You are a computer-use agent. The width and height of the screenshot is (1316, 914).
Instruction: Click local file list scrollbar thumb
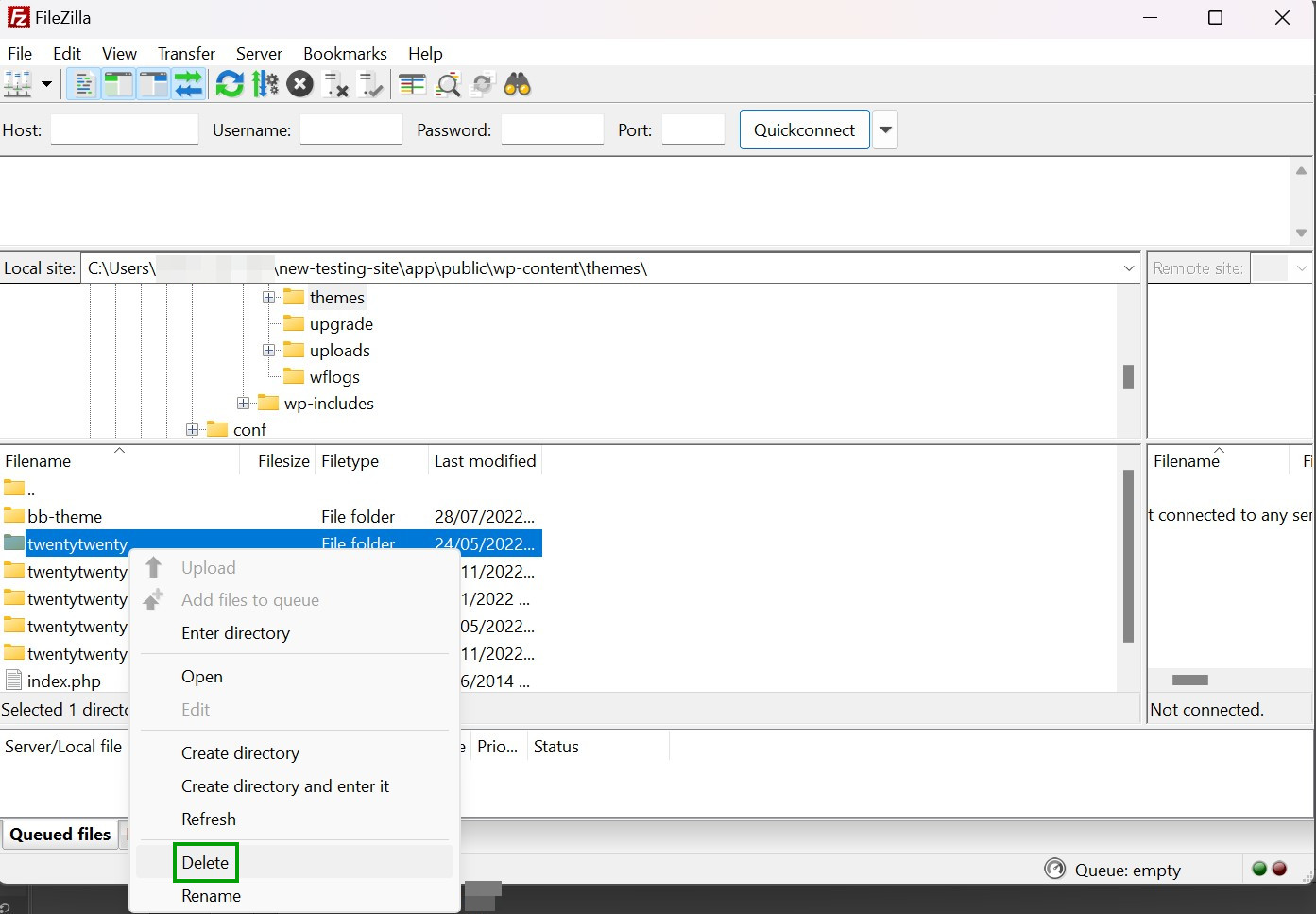pos(1128,556)
